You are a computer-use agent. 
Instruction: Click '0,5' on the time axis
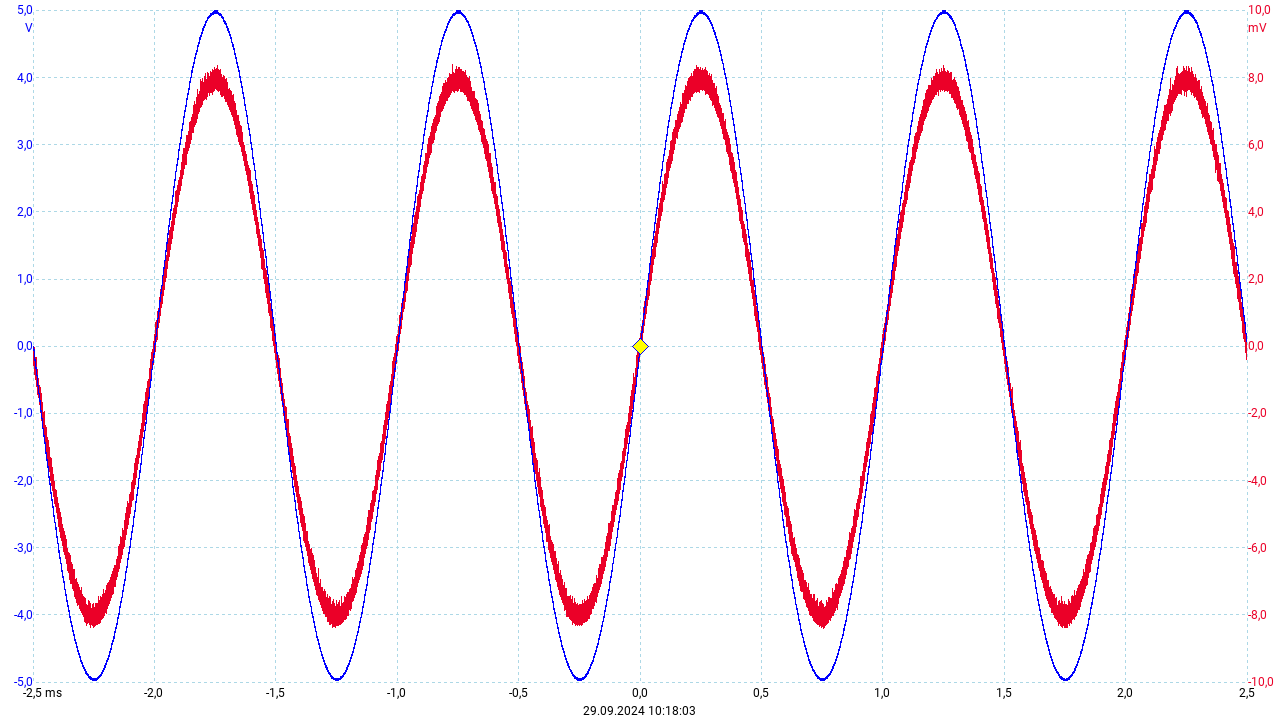pyautogui.click(x=761, y=693)
